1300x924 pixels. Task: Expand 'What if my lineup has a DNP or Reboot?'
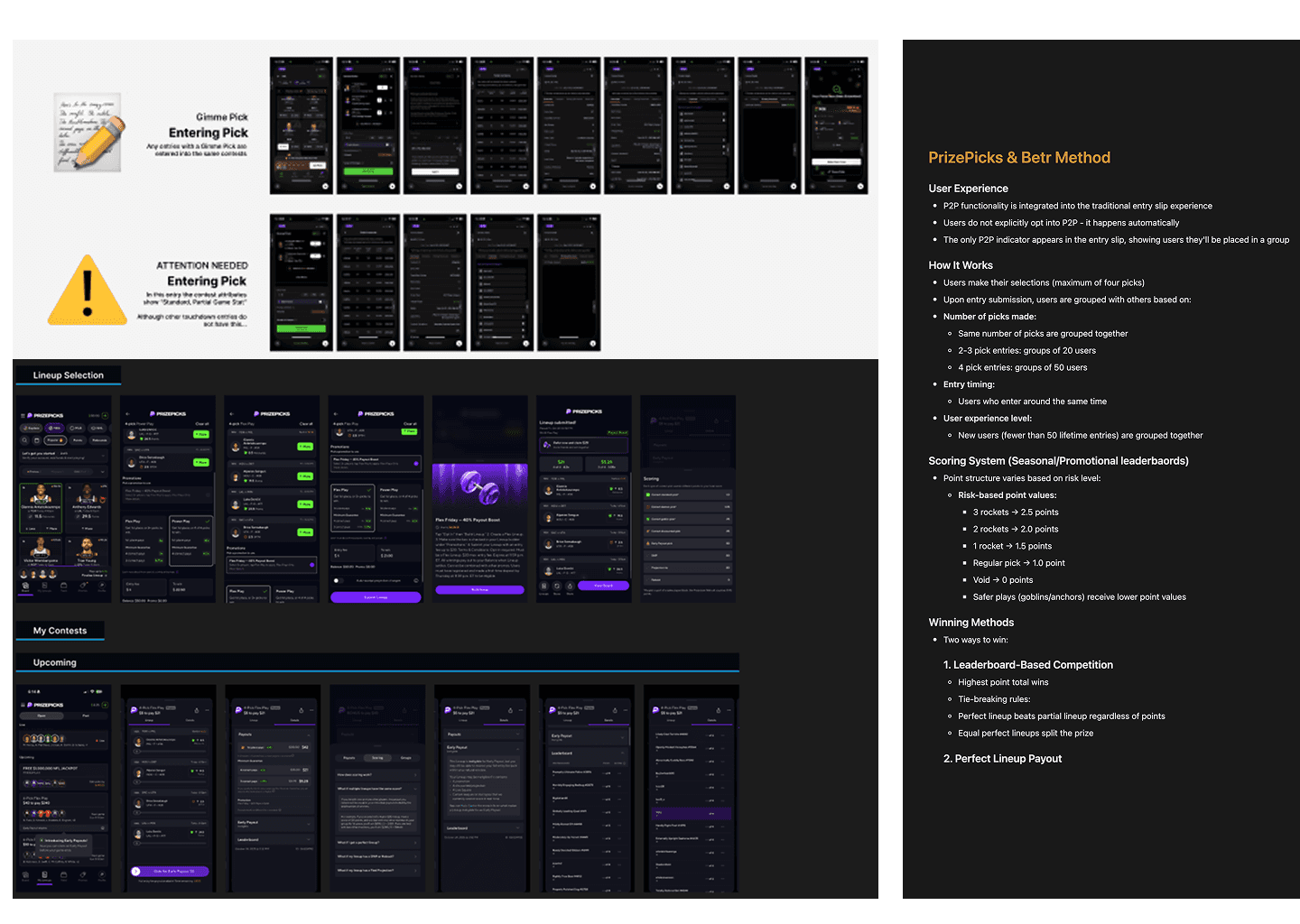point(377,856)
